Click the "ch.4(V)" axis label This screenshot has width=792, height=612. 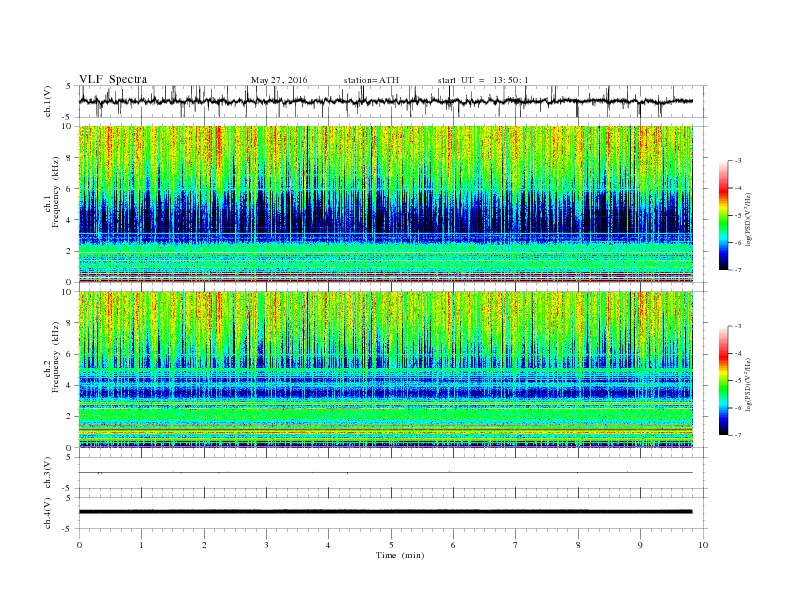click(47, 513)
